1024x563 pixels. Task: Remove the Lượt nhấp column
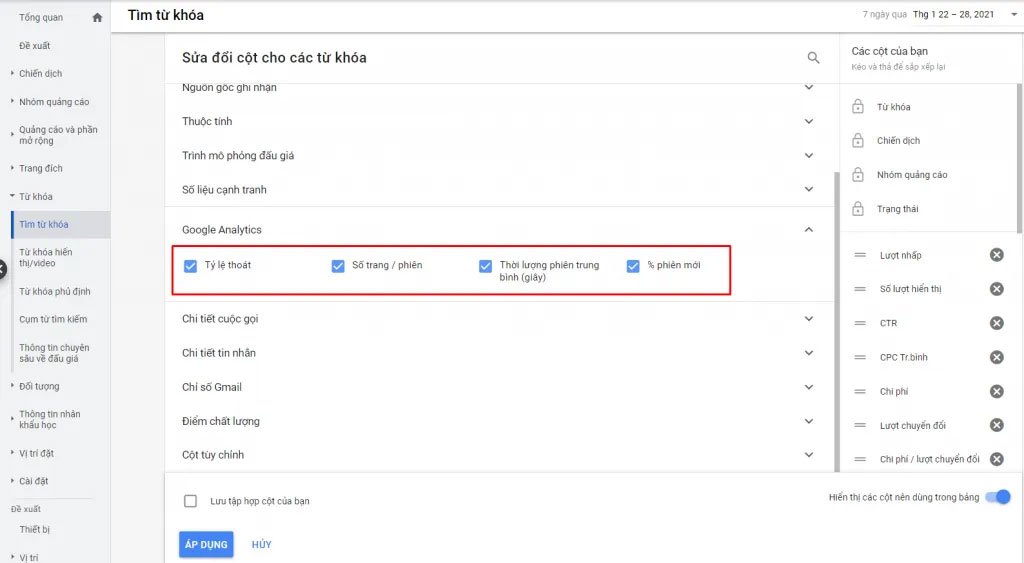997,255
